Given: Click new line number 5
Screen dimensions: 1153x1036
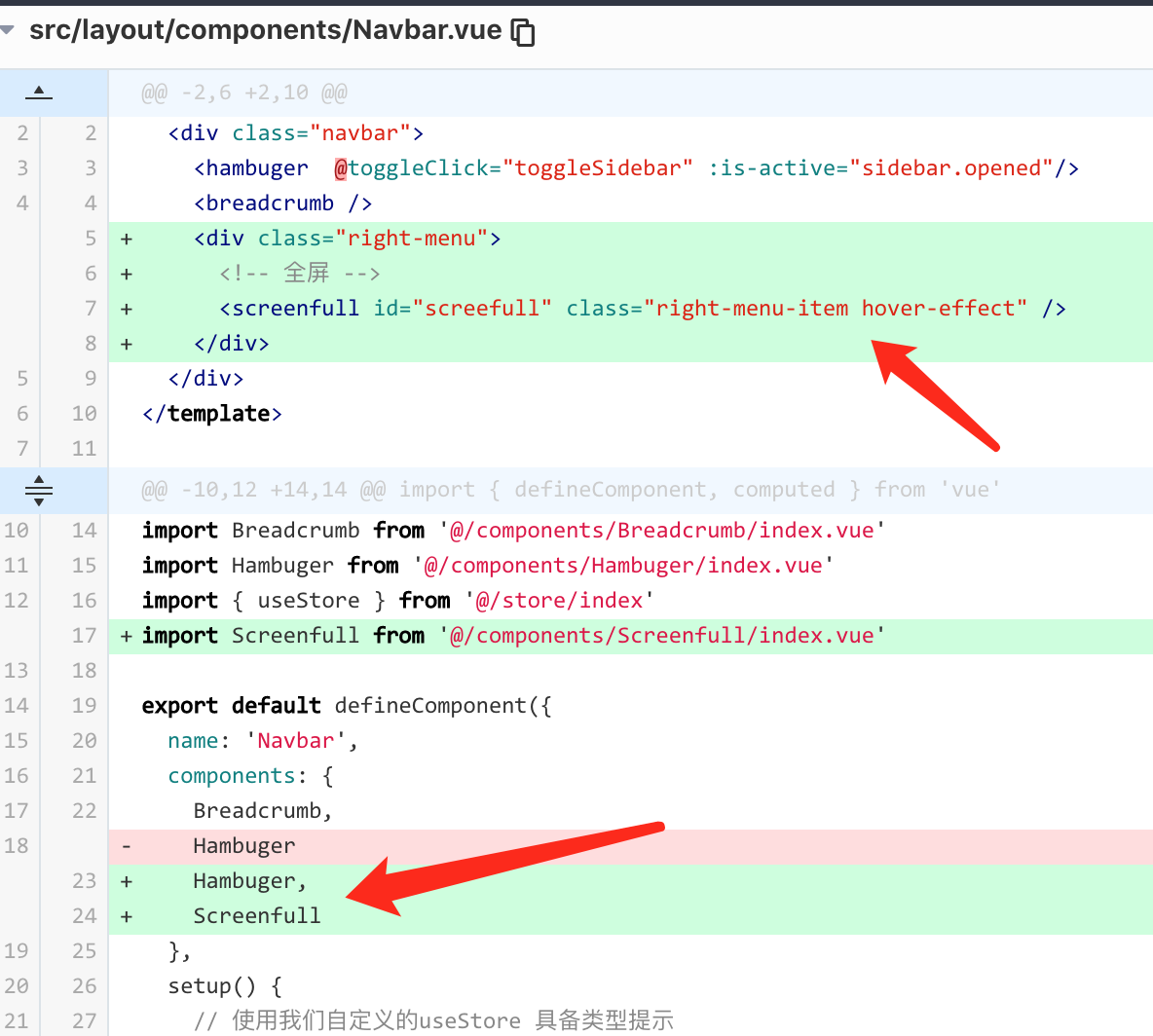Looking at the screenshot, I should (x=91, y=239).
